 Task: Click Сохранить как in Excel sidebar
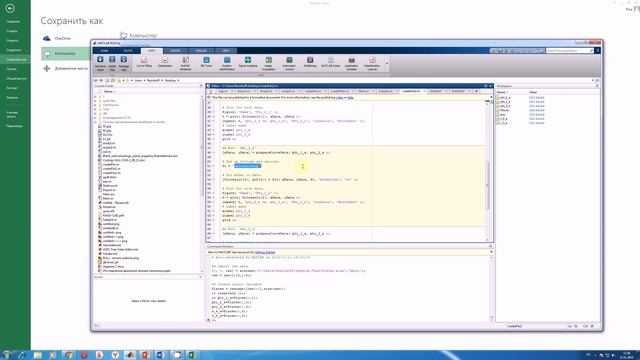point(15,60)
